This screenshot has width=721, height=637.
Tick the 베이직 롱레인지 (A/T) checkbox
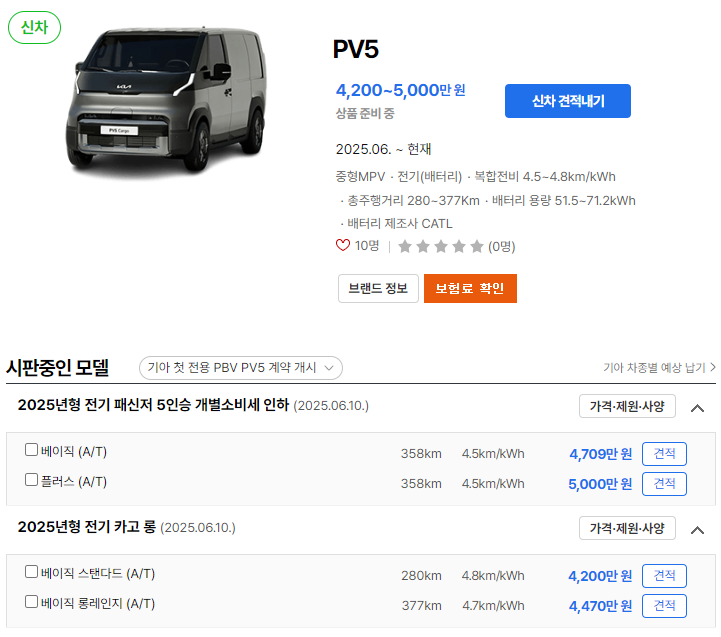point(31,602)
